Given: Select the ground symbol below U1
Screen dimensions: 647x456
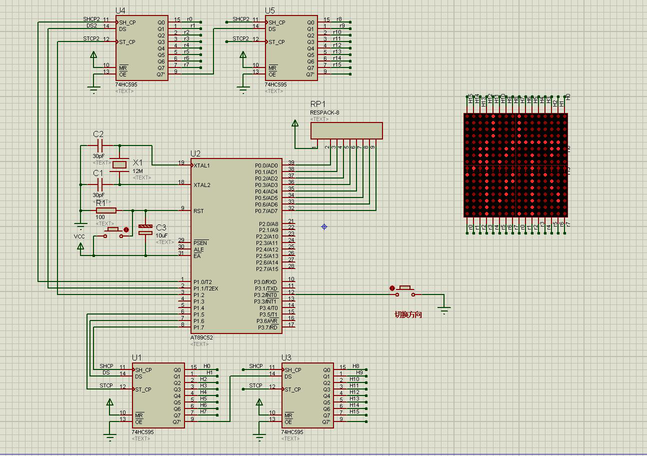Looking at the screenshot, I should 110,437.
